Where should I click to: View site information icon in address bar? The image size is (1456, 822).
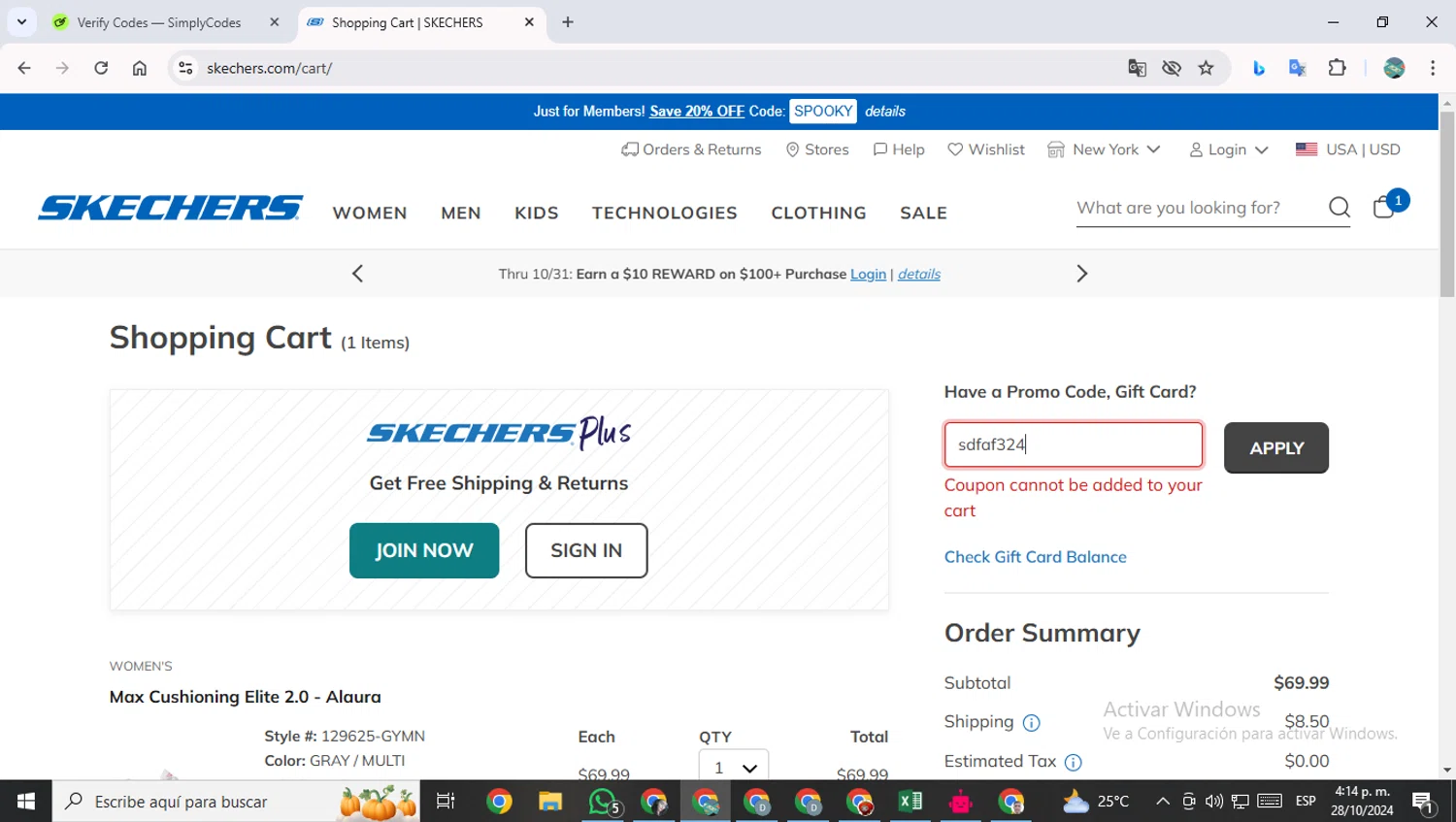coord(185,68)
